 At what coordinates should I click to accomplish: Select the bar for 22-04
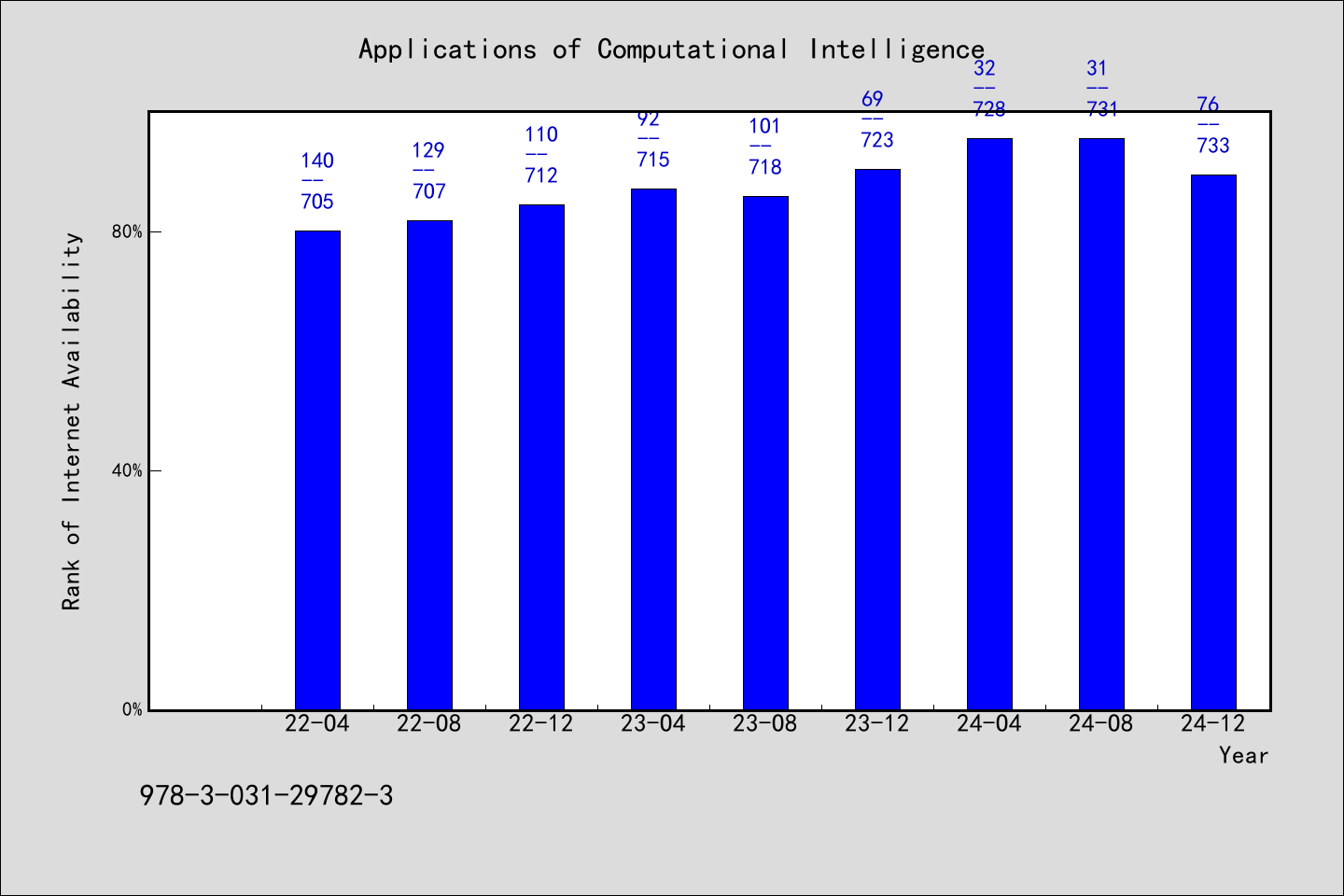click(x=317, y=470)
